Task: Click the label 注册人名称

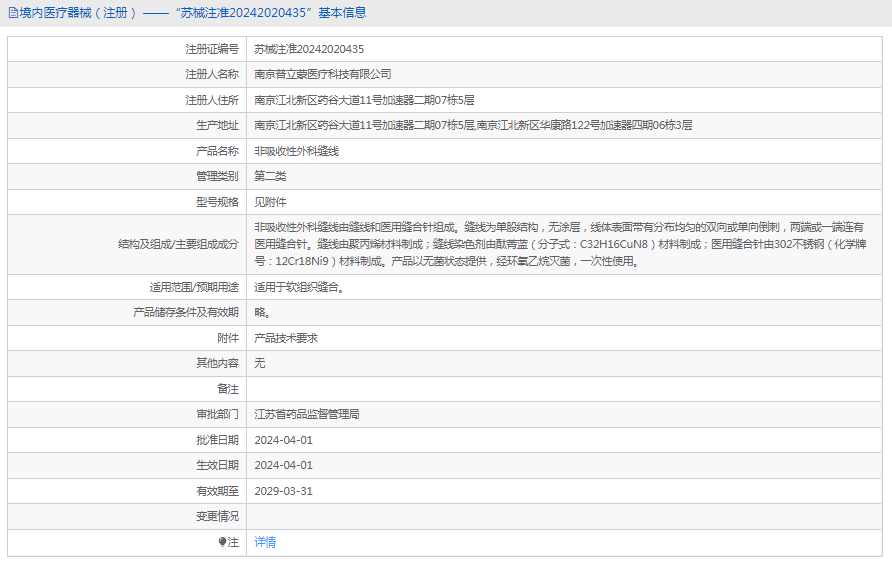Action: [212, 74]
